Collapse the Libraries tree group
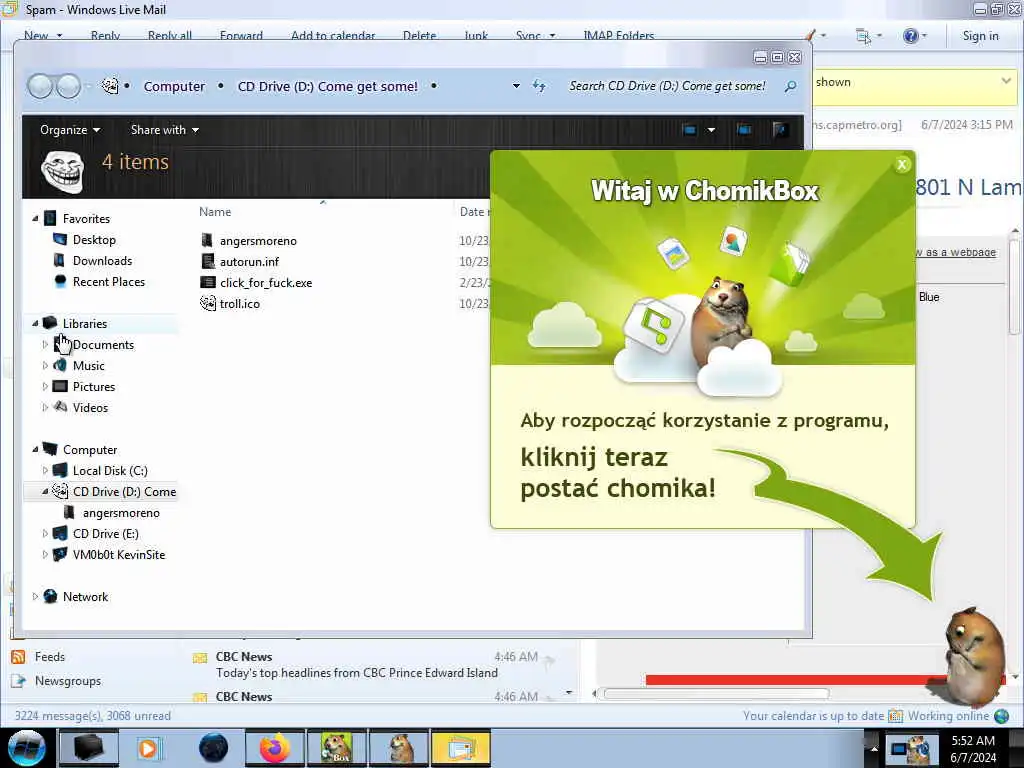The image size is (1024, 768). pyautogui.click(x=35, y=323)
